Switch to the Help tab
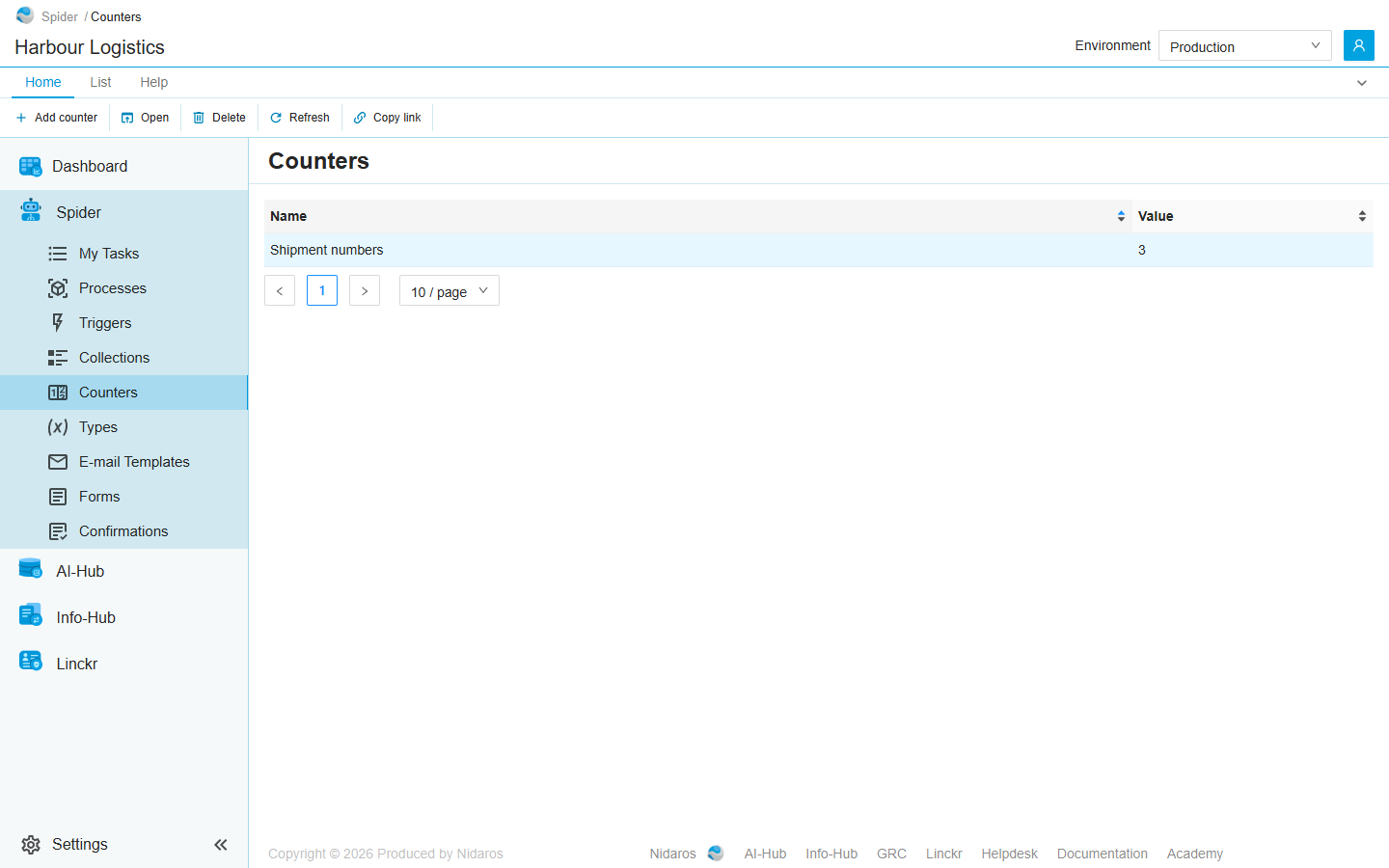This screenshot has height=868, width=1389. pyautogui.click(x=153, y=82)
